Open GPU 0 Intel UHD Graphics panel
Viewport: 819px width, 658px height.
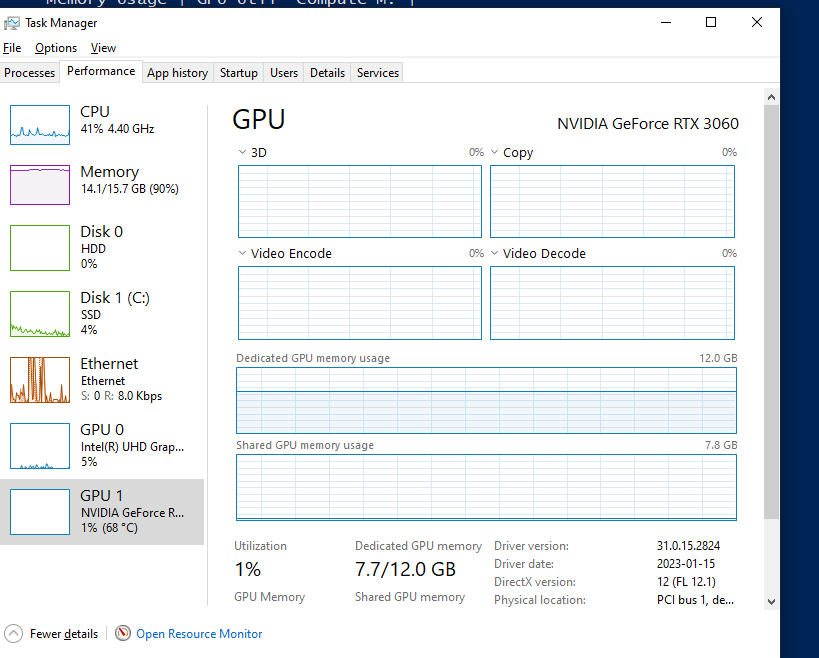(x=40, y=446)
